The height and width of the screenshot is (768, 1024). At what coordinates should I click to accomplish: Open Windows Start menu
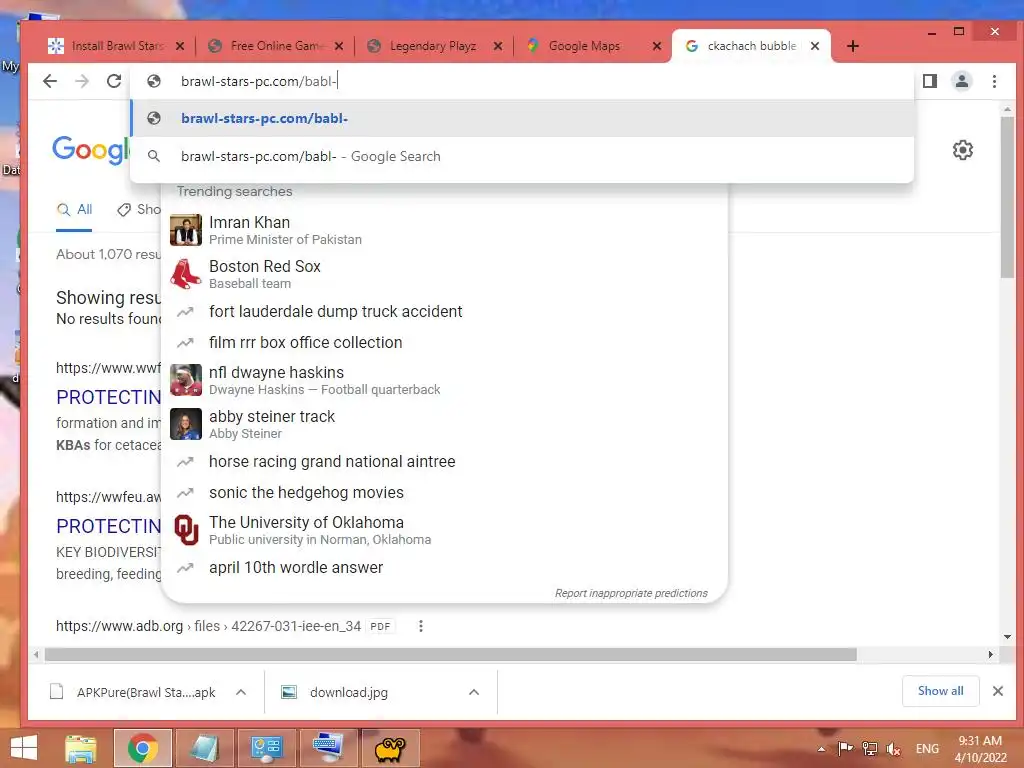(24, 748)
